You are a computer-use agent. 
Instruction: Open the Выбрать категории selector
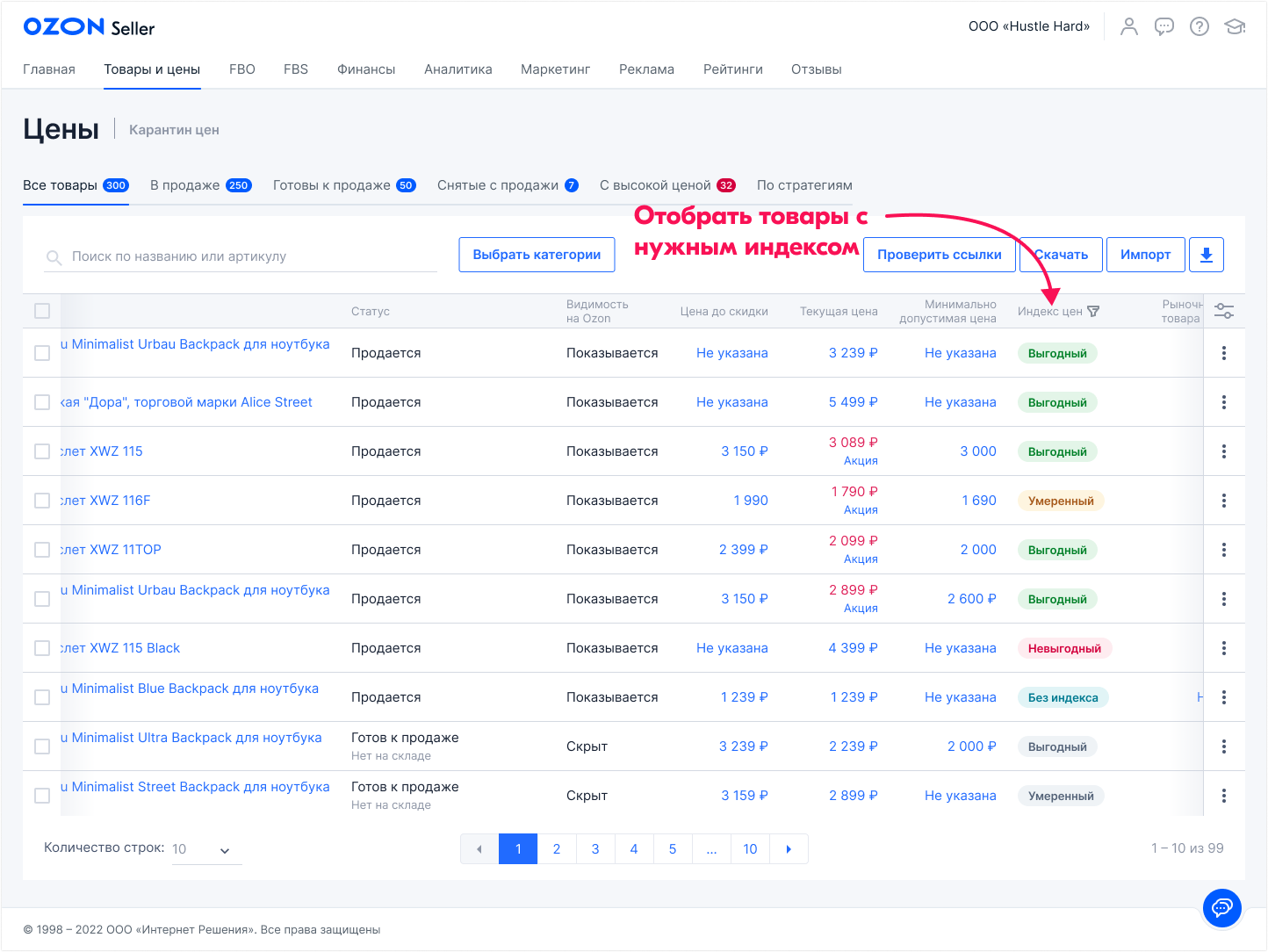(537, 255)
